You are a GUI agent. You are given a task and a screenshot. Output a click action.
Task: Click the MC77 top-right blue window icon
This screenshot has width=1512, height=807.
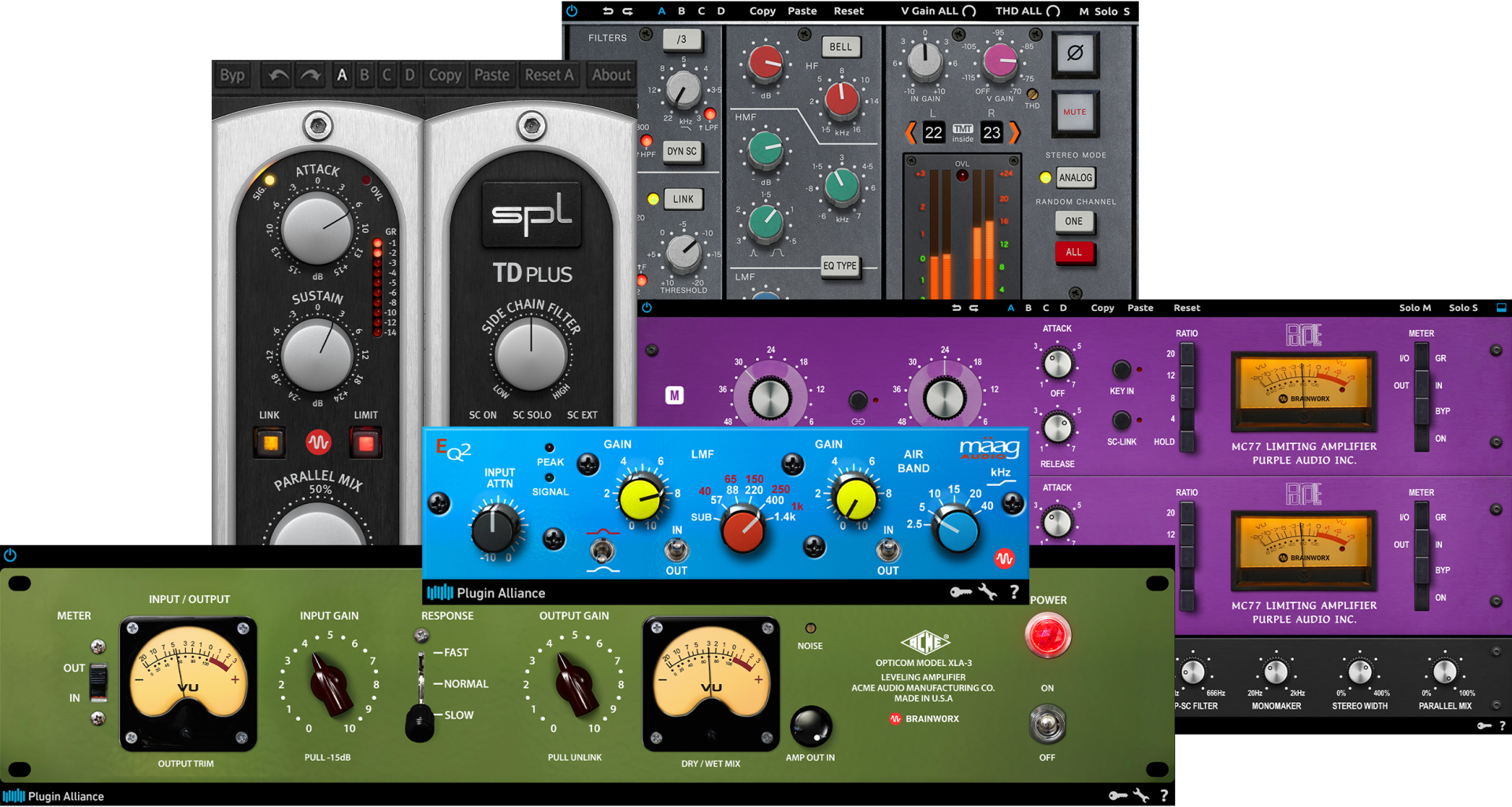click(1501, 308)
